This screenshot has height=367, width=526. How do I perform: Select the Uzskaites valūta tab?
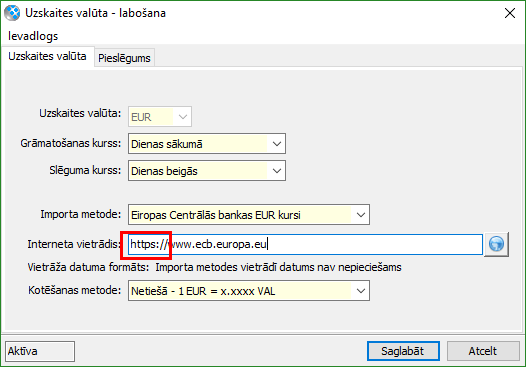point(47,56)
